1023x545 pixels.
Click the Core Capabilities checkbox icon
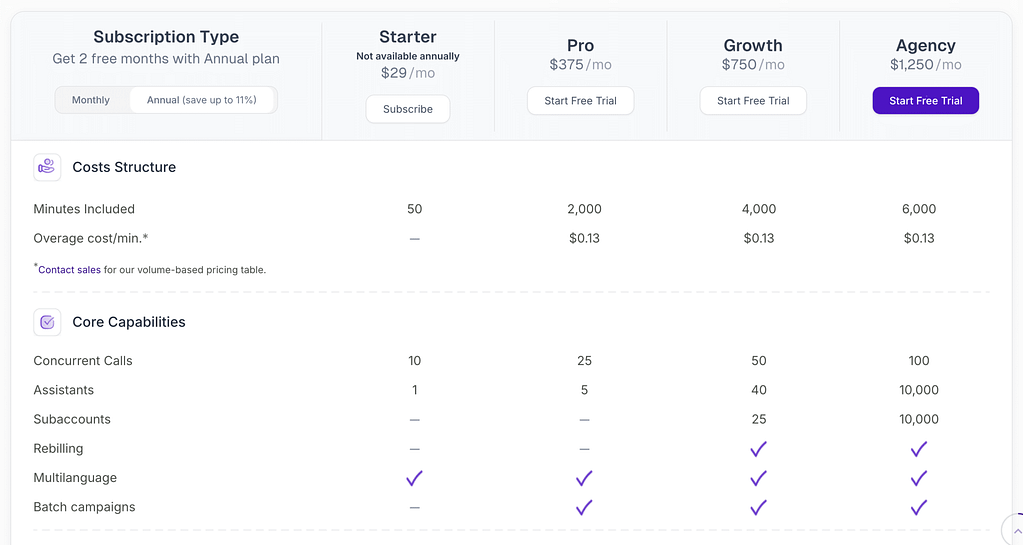point(47,322)
